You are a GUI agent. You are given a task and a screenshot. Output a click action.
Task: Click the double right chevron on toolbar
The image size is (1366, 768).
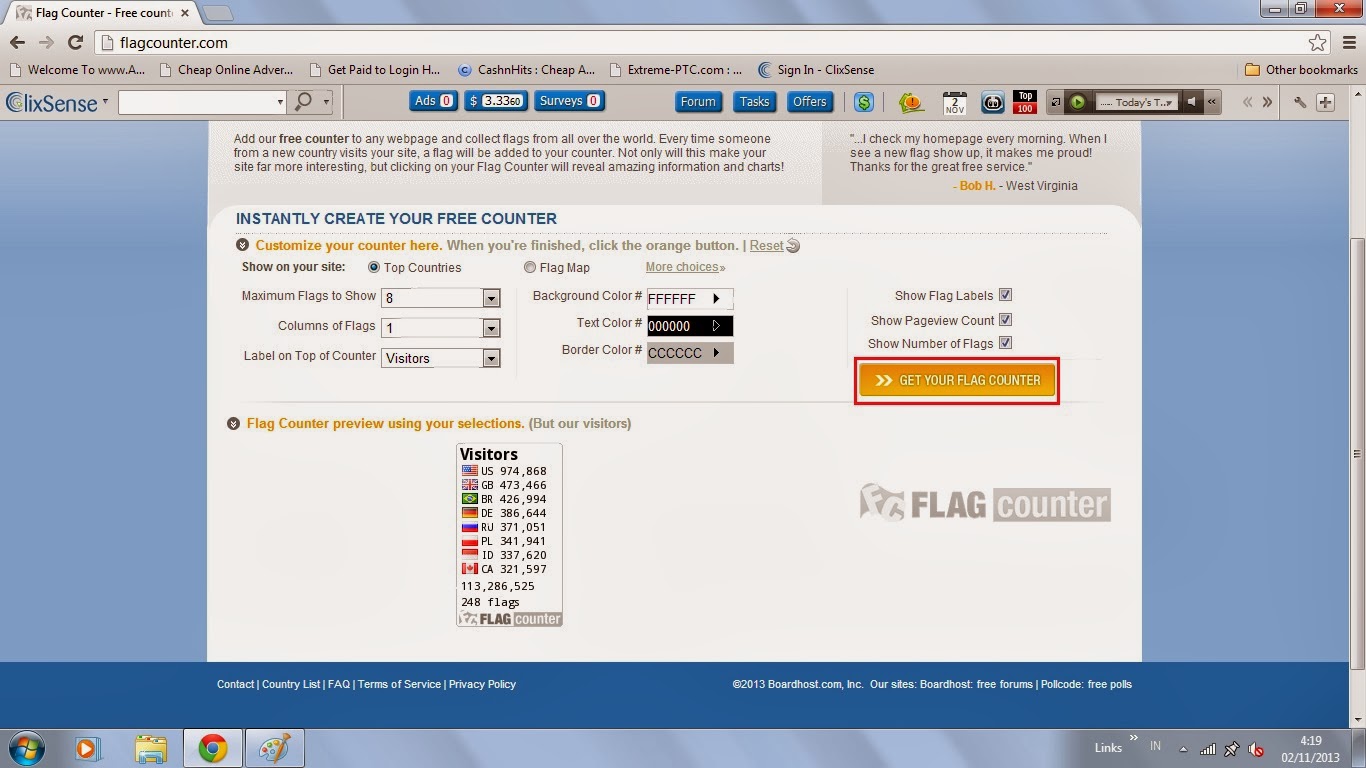click(1267, 102)
